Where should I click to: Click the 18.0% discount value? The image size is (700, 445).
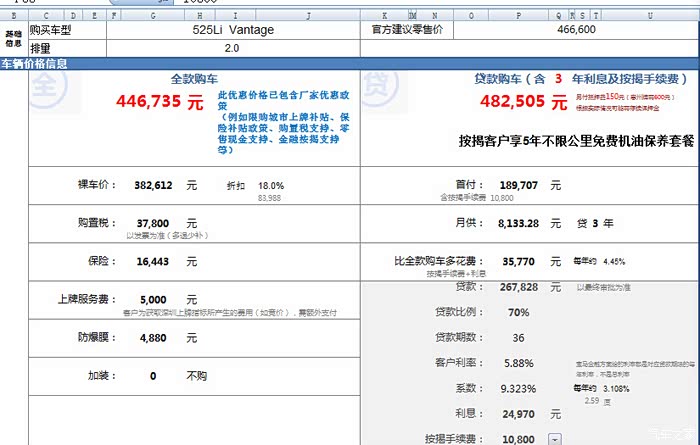tap(271, 186)
